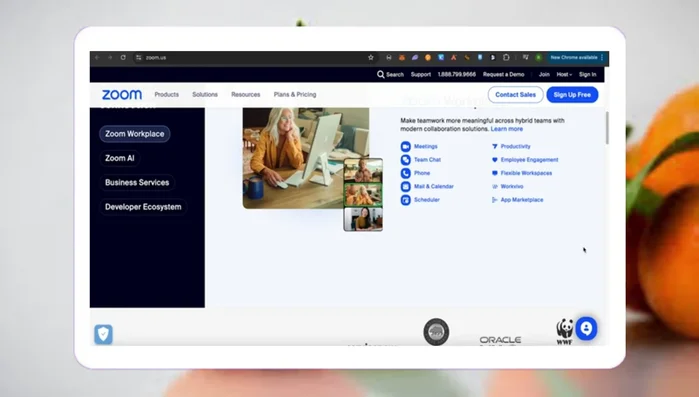Screen dimensions: 699x397
Task: Open the Workvivo link
Action: coord(512,186)
